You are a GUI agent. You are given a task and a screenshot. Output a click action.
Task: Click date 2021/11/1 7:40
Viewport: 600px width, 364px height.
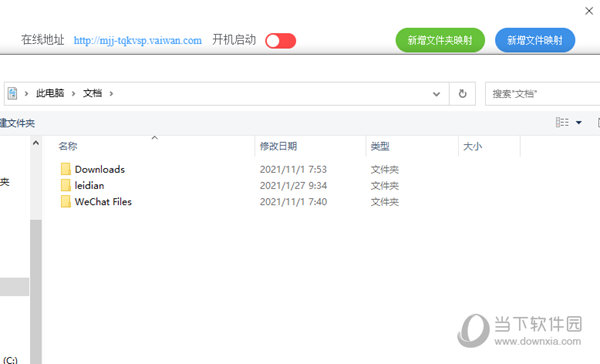[293, 202]
